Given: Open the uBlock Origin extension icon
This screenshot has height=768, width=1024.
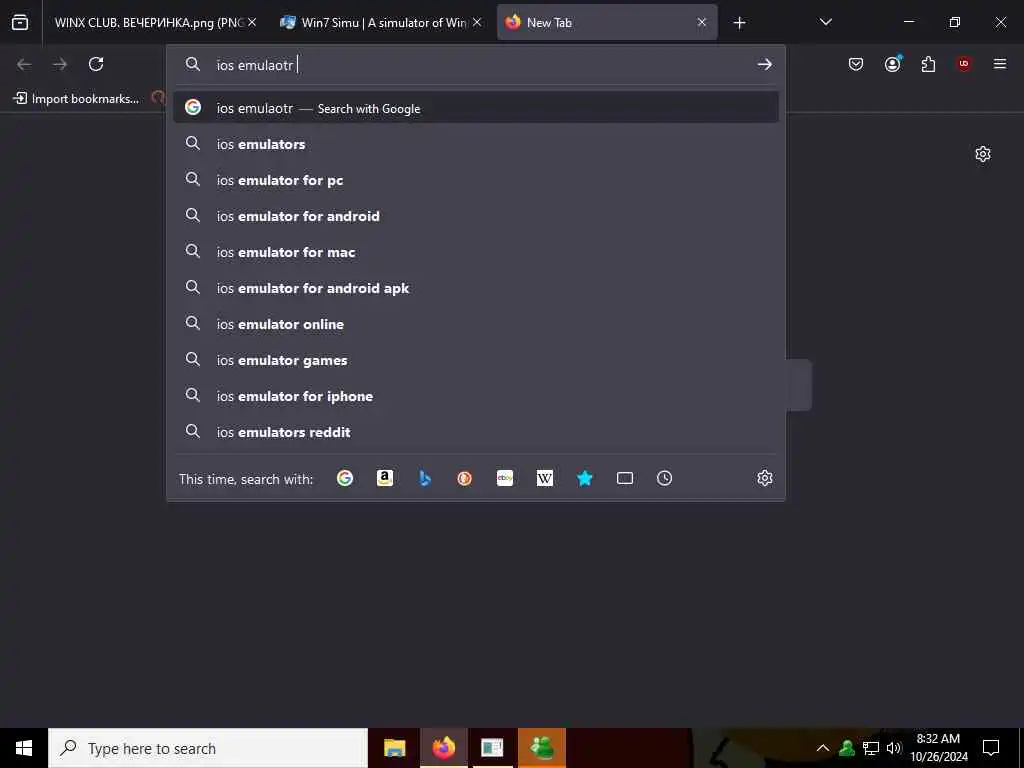Looking at the screenshot, I should coord(964,64).
